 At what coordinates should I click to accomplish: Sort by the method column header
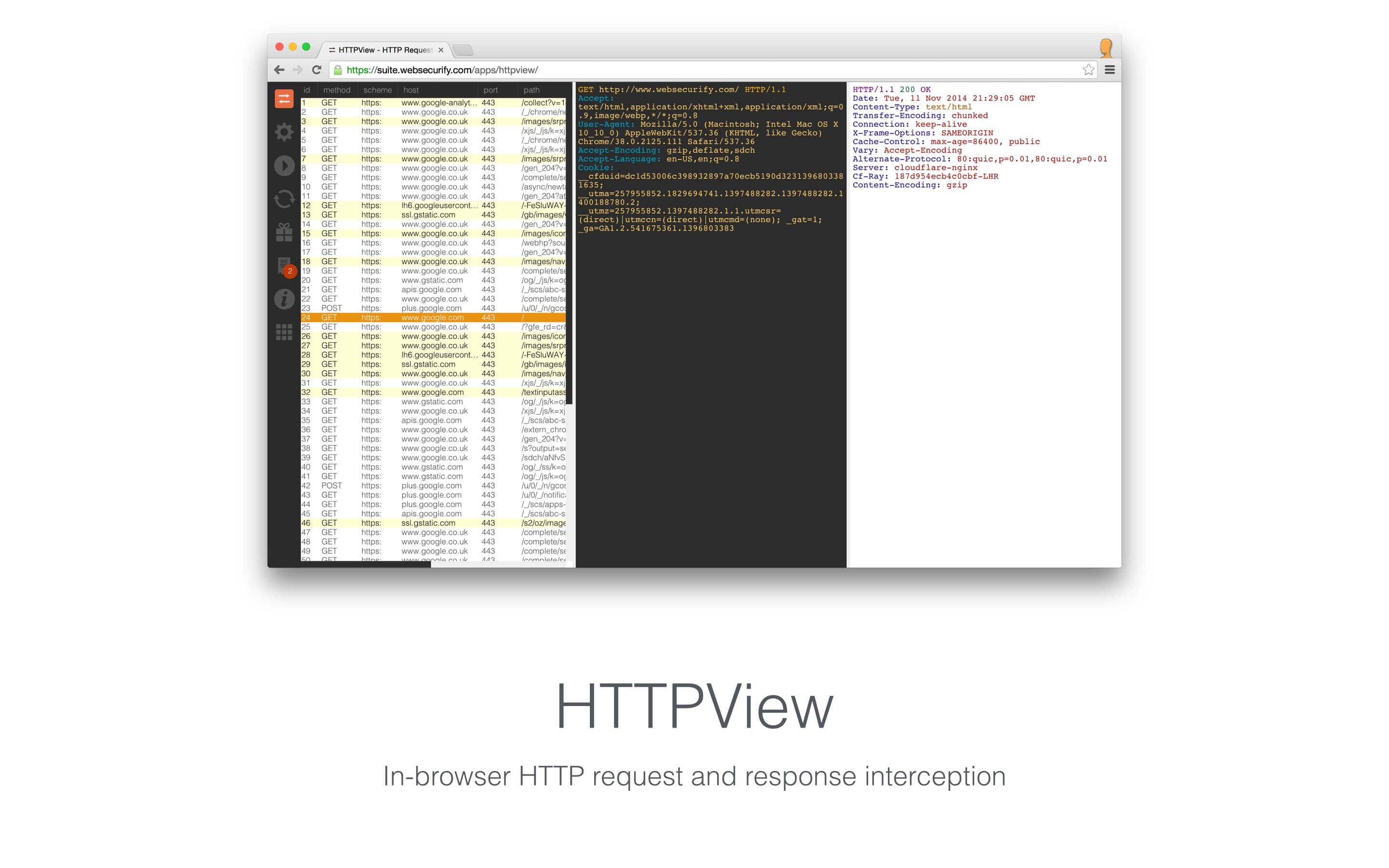(x=337, y=90)
